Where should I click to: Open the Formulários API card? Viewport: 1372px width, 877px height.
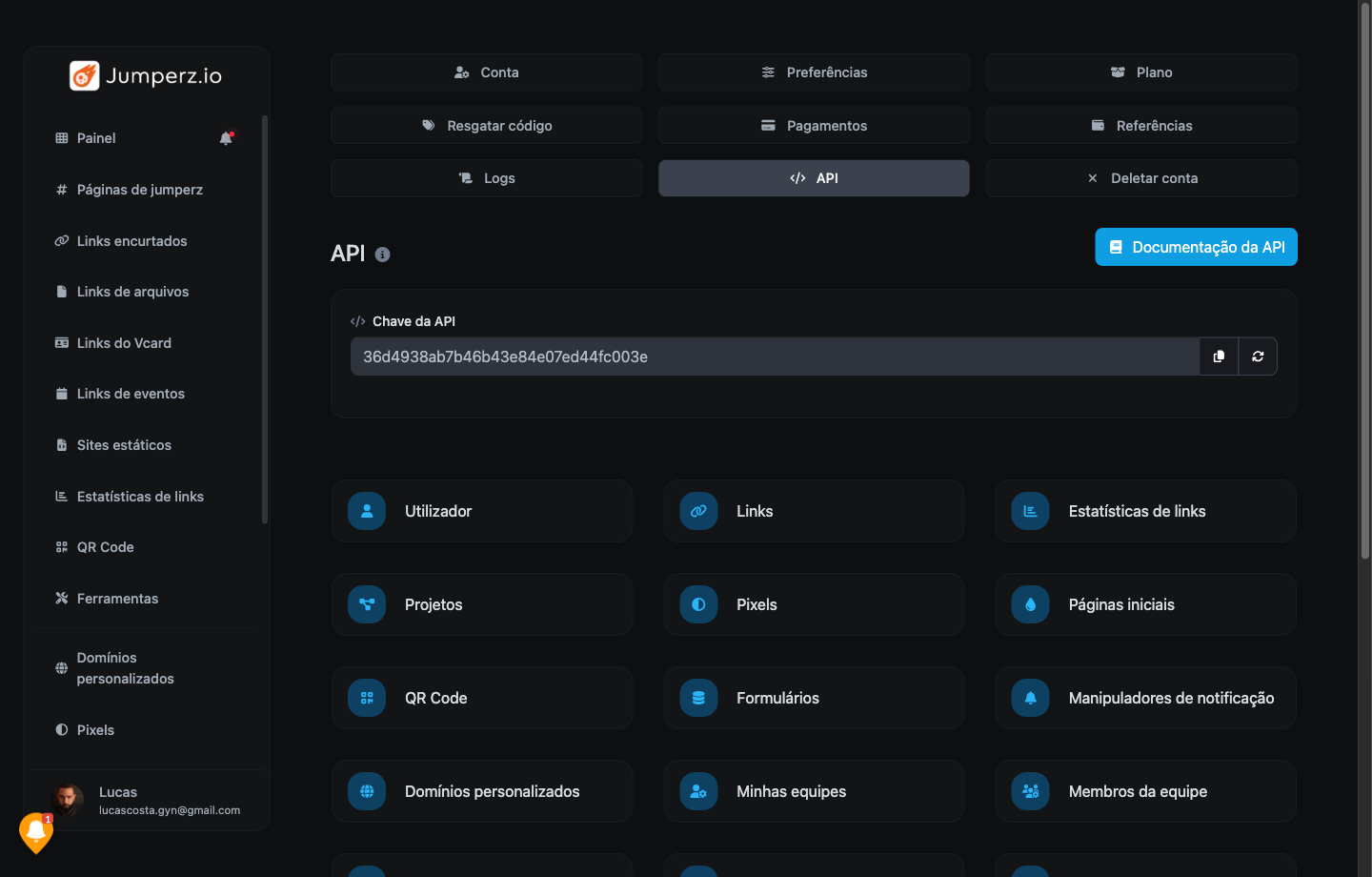tap(814, 698)
